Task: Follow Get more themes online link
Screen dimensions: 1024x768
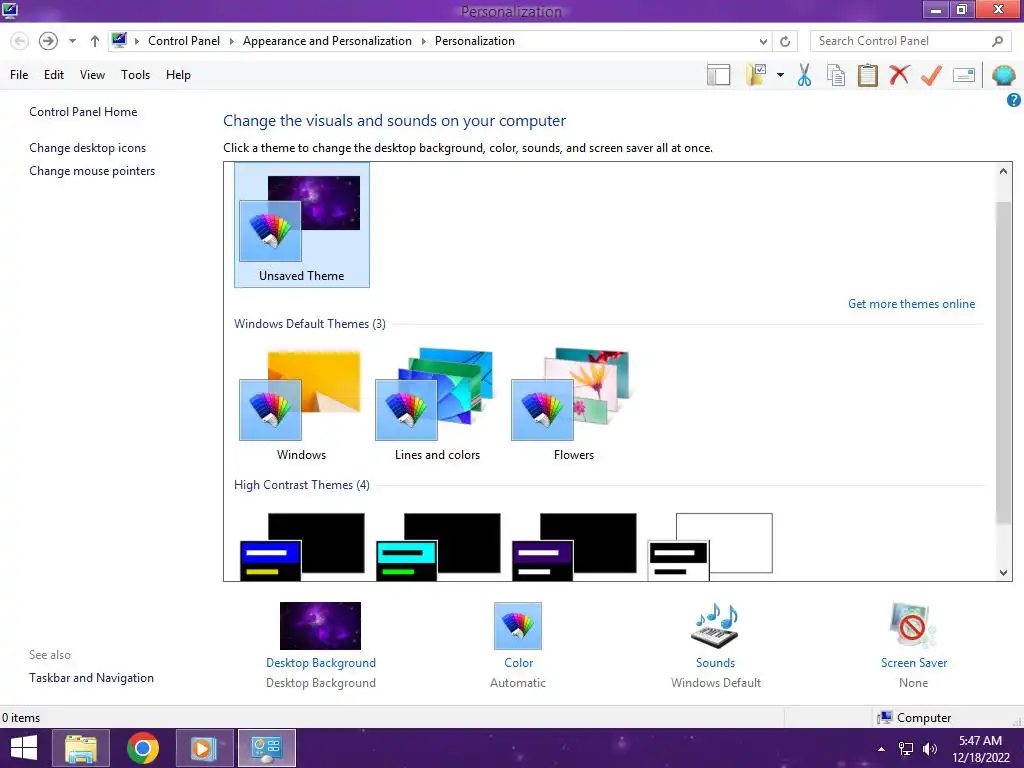Action: (x=911, y=304)
